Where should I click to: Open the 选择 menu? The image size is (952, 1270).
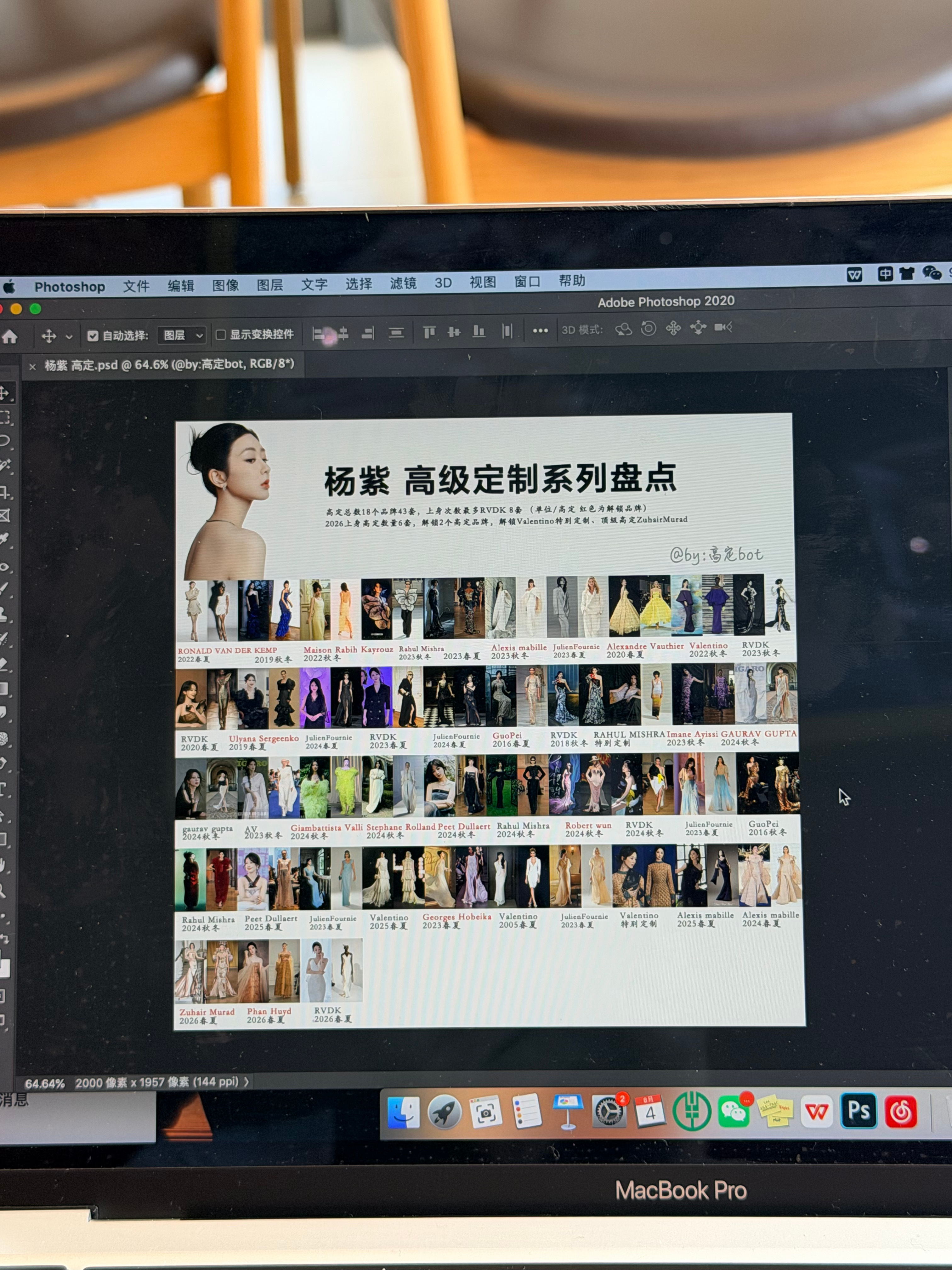tap(359, 283)
